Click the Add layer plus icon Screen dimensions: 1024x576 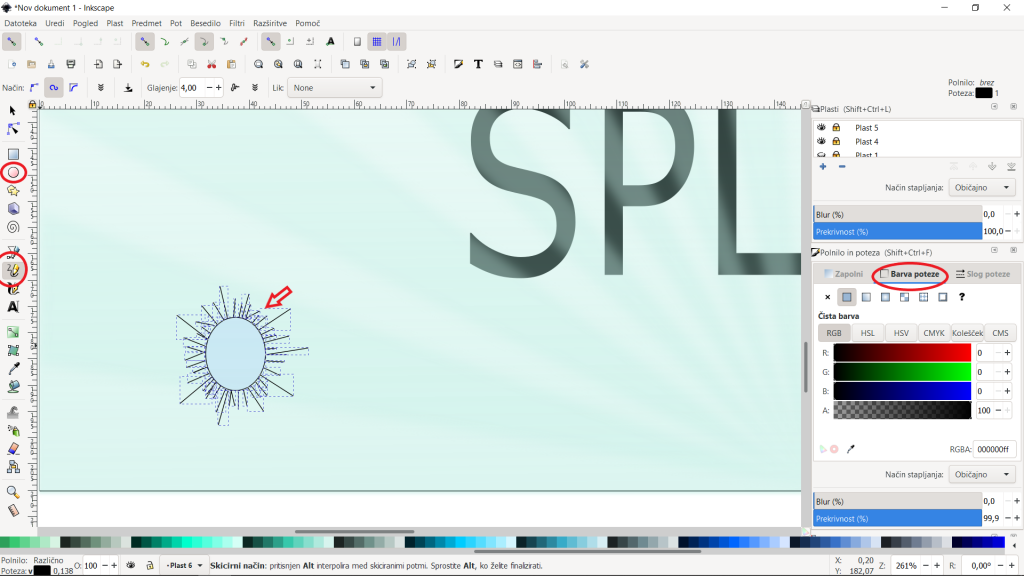[x=823, y=167]
